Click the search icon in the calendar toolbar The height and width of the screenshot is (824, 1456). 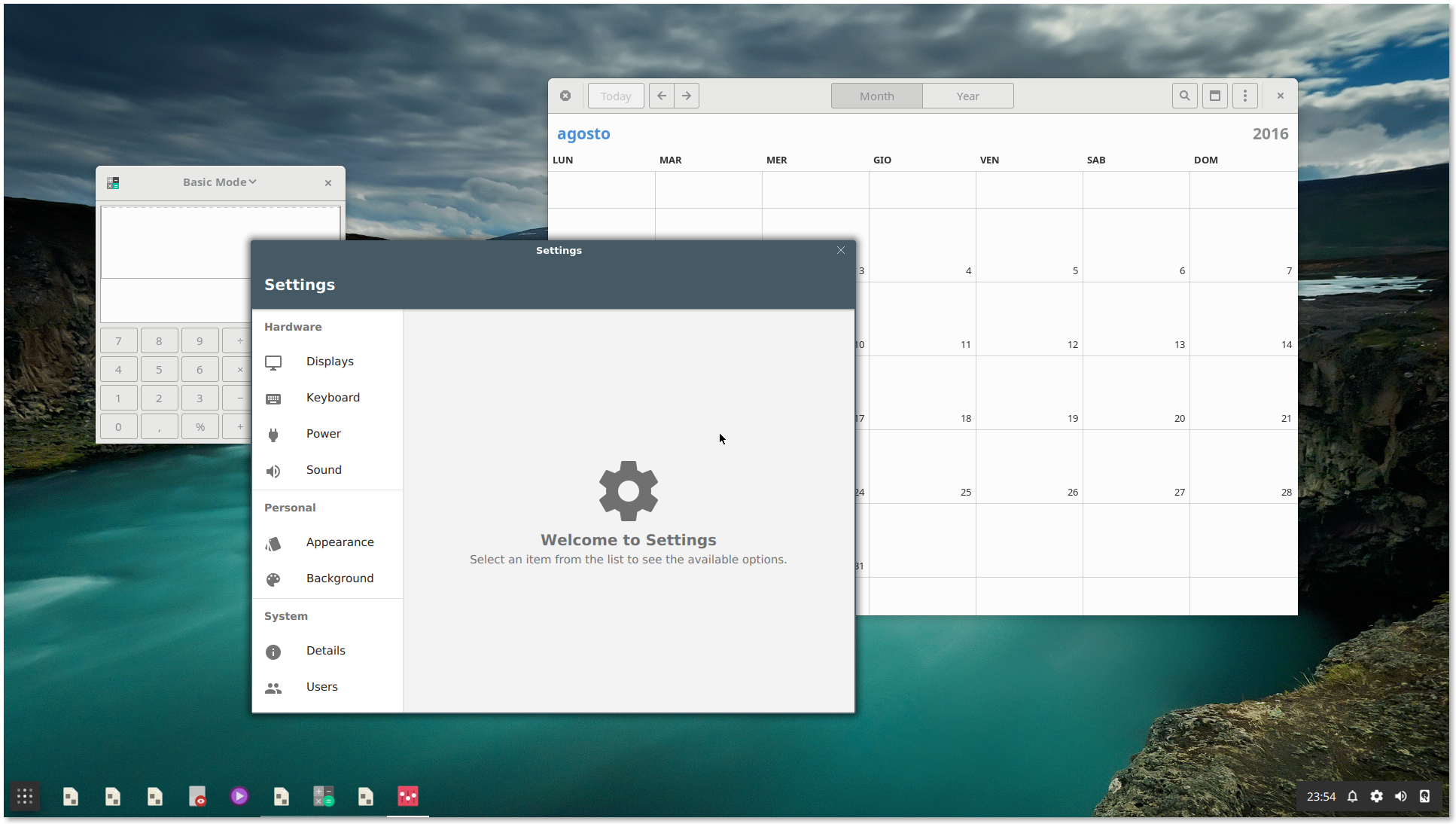[x=1184, y=96]
